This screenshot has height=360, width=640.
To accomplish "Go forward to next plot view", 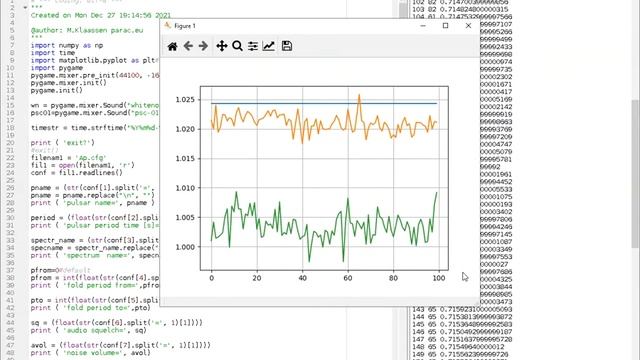I will 203,46.
